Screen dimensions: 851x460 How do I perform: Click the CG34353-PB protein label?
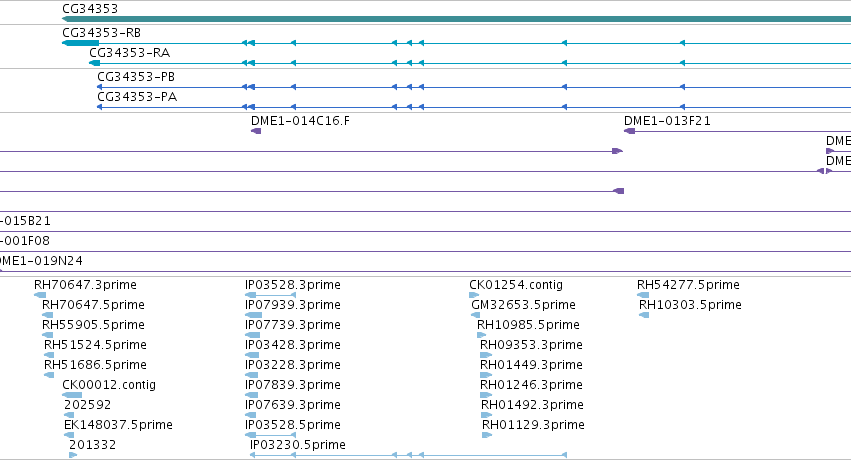click(x=136, y=76)
